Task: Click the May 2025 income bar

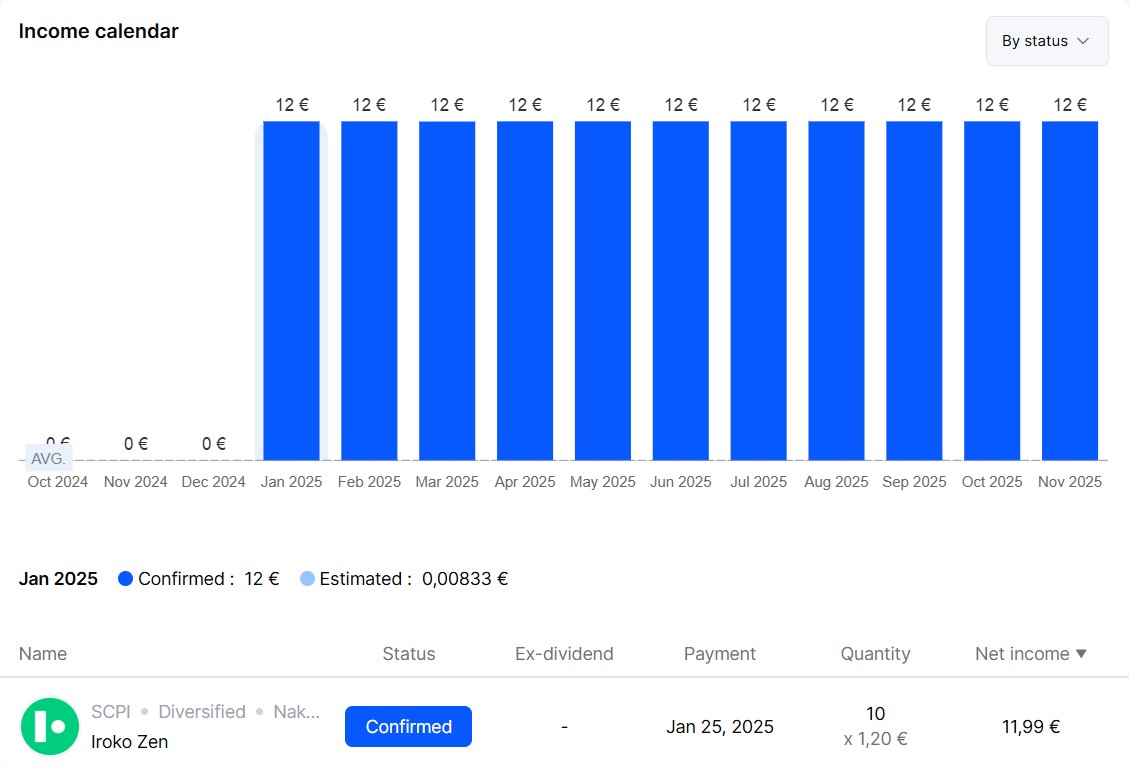Action: (x=603, y=291)
